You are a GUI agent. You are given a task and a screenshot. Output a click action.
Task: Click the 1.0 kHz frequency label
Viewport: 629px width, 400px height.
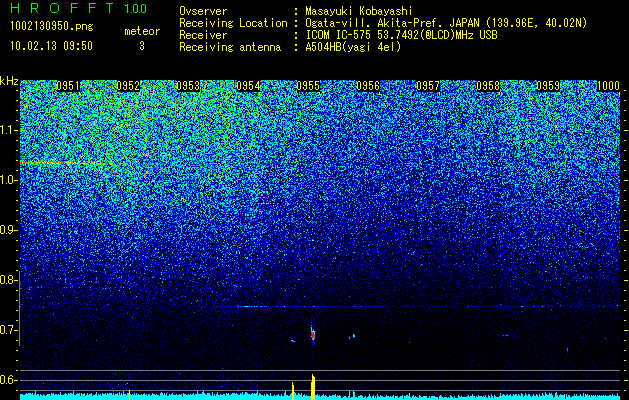coord(8,180)
